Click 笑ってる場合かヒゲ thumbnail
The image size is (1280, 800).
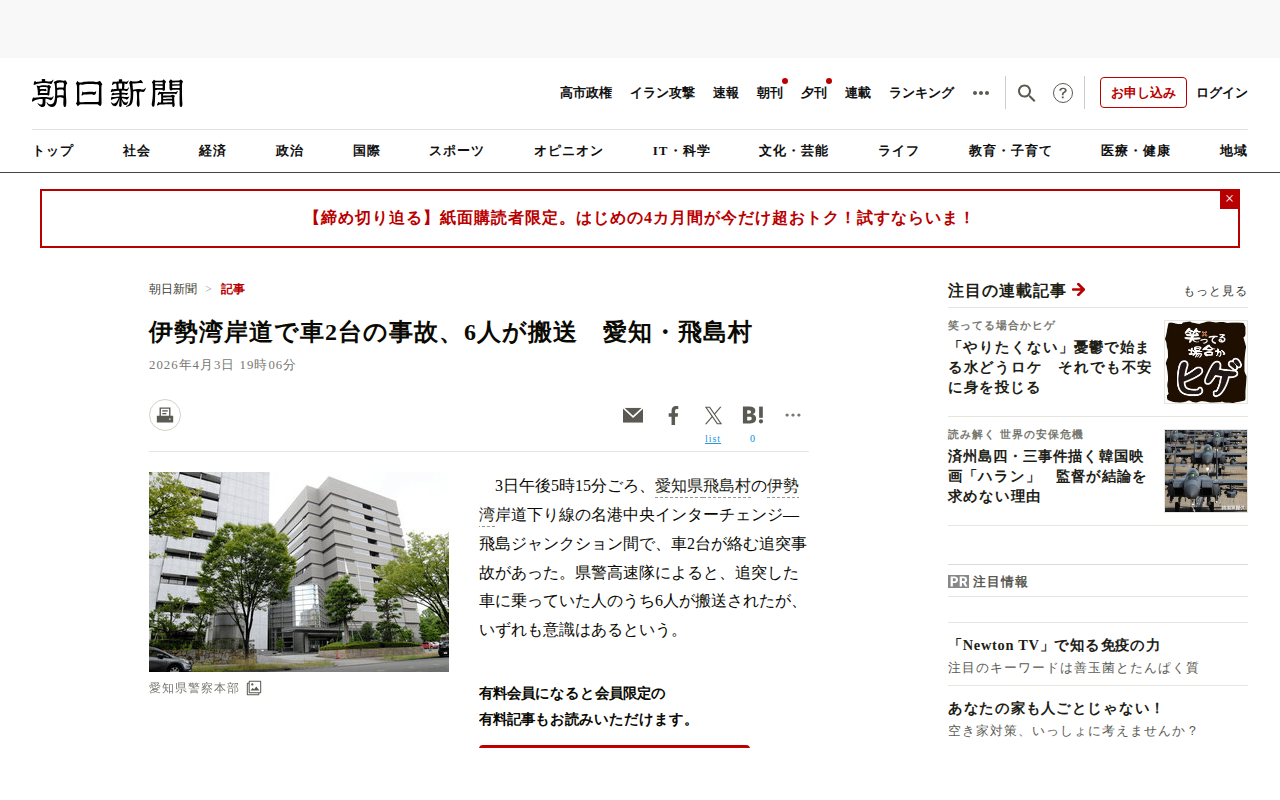(x=1206, y=362)
